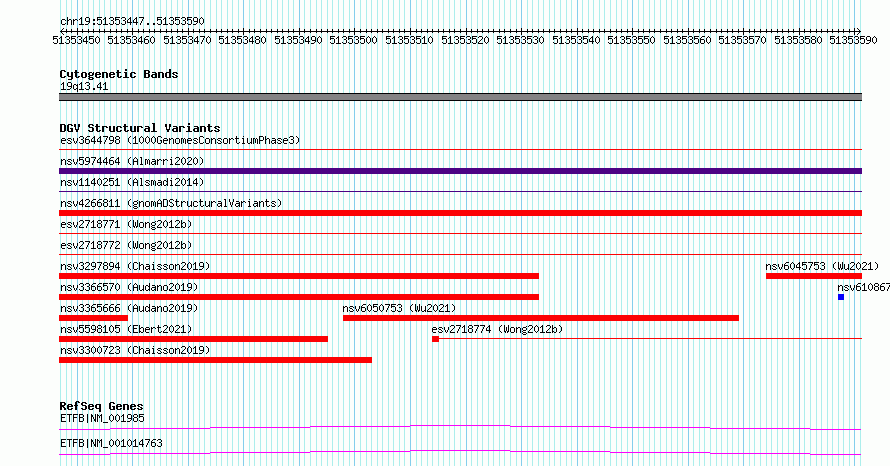Select the short red nsv3365666 bar

[94, 318]
